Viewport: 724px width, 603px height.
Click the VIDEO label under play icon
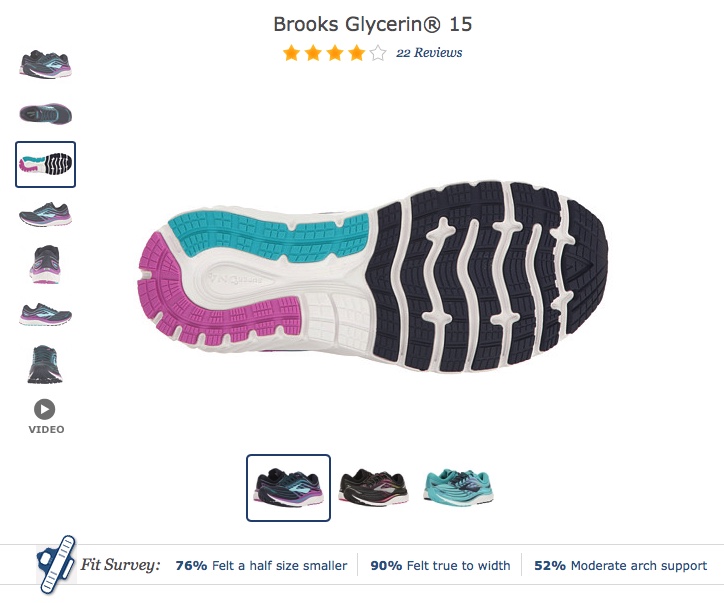point(46,429)
